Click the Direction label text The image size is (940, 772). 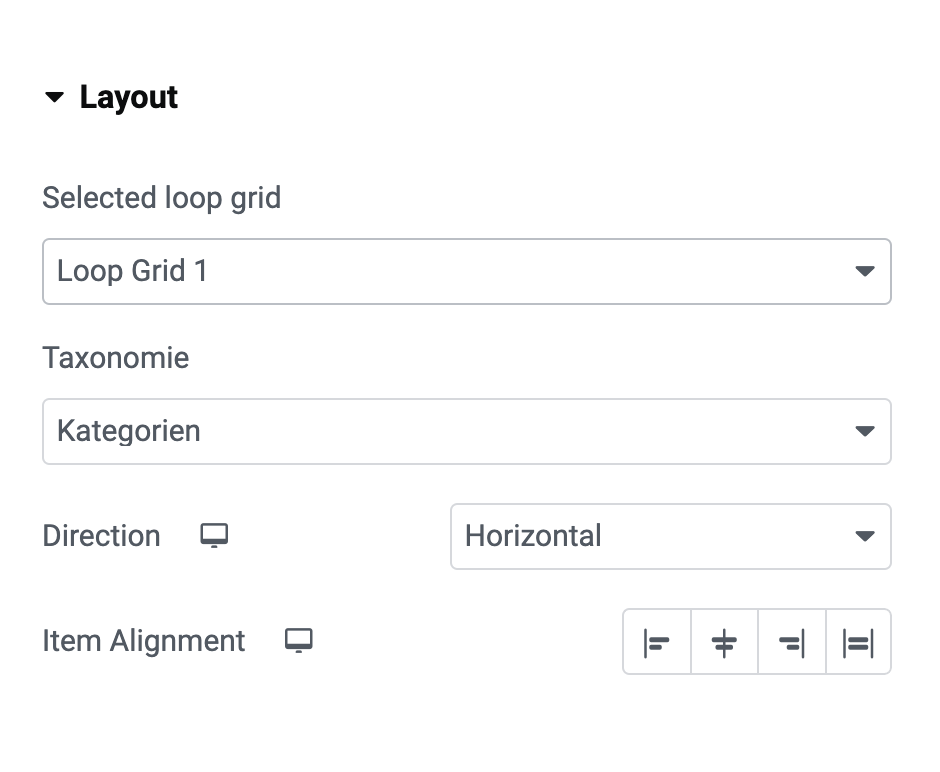pos(101,536)
